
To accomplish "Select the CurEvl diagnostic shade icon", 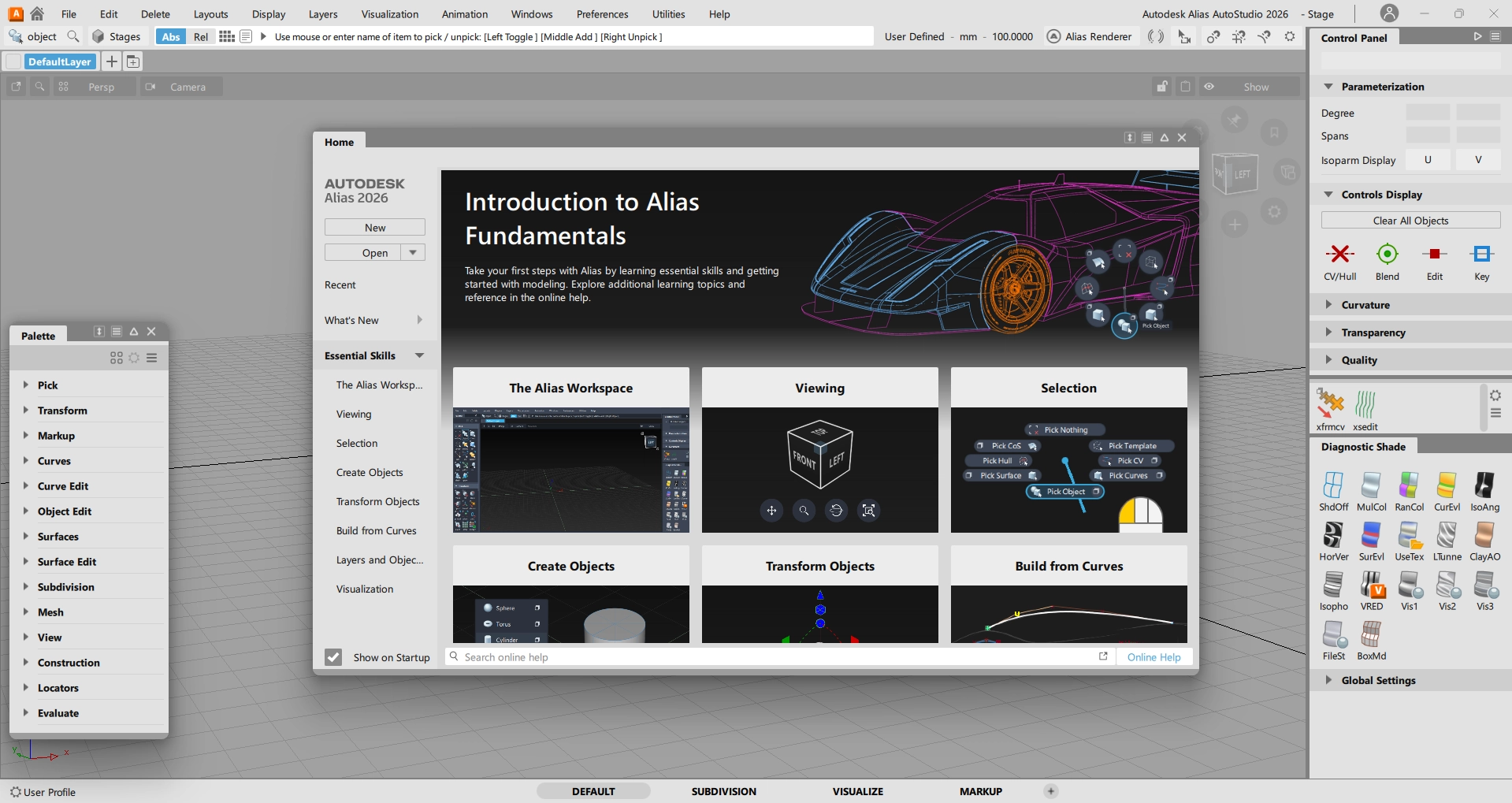I will coord(1447,485).
